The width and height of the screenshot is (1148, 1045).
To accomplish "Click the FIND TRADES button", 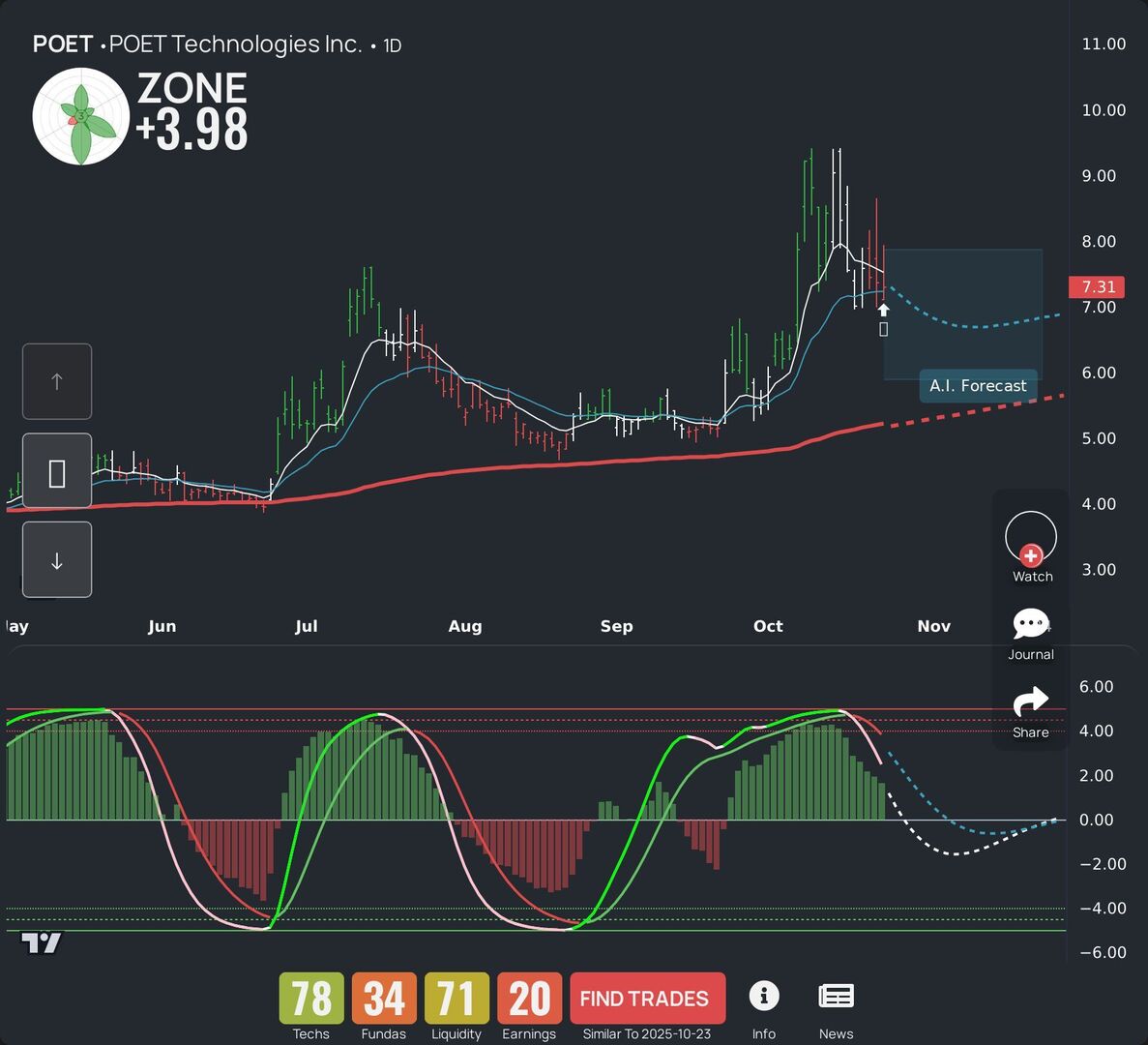I will (x=647, y=999).
